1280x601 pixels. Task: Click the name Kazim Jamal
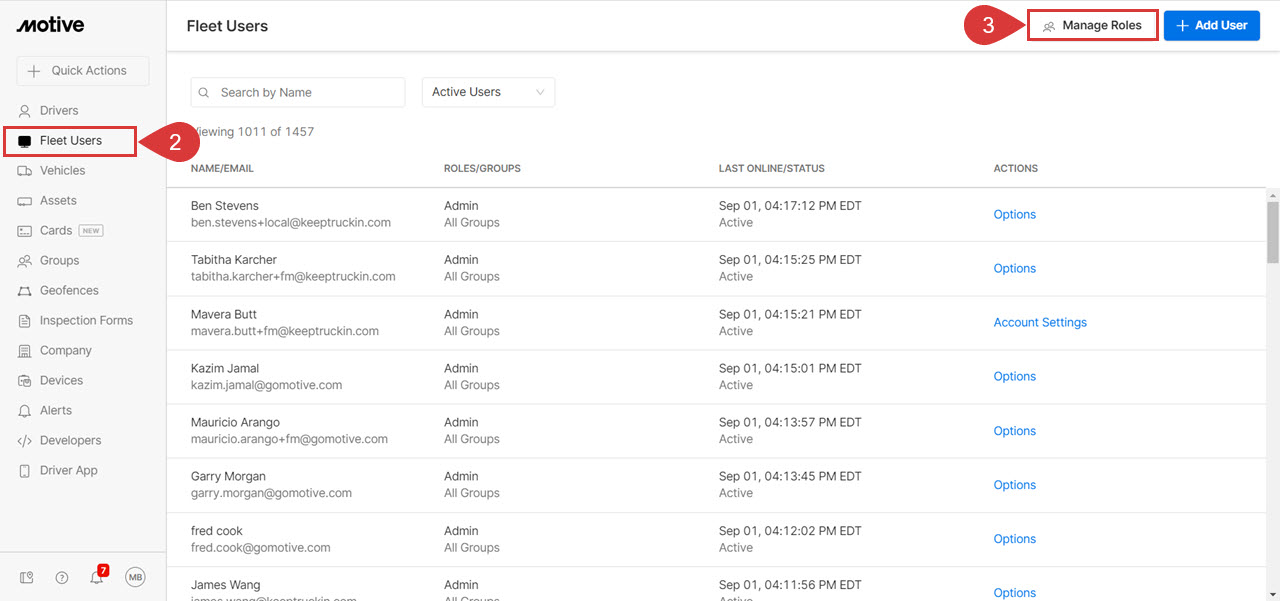click(x=224, y=368)
